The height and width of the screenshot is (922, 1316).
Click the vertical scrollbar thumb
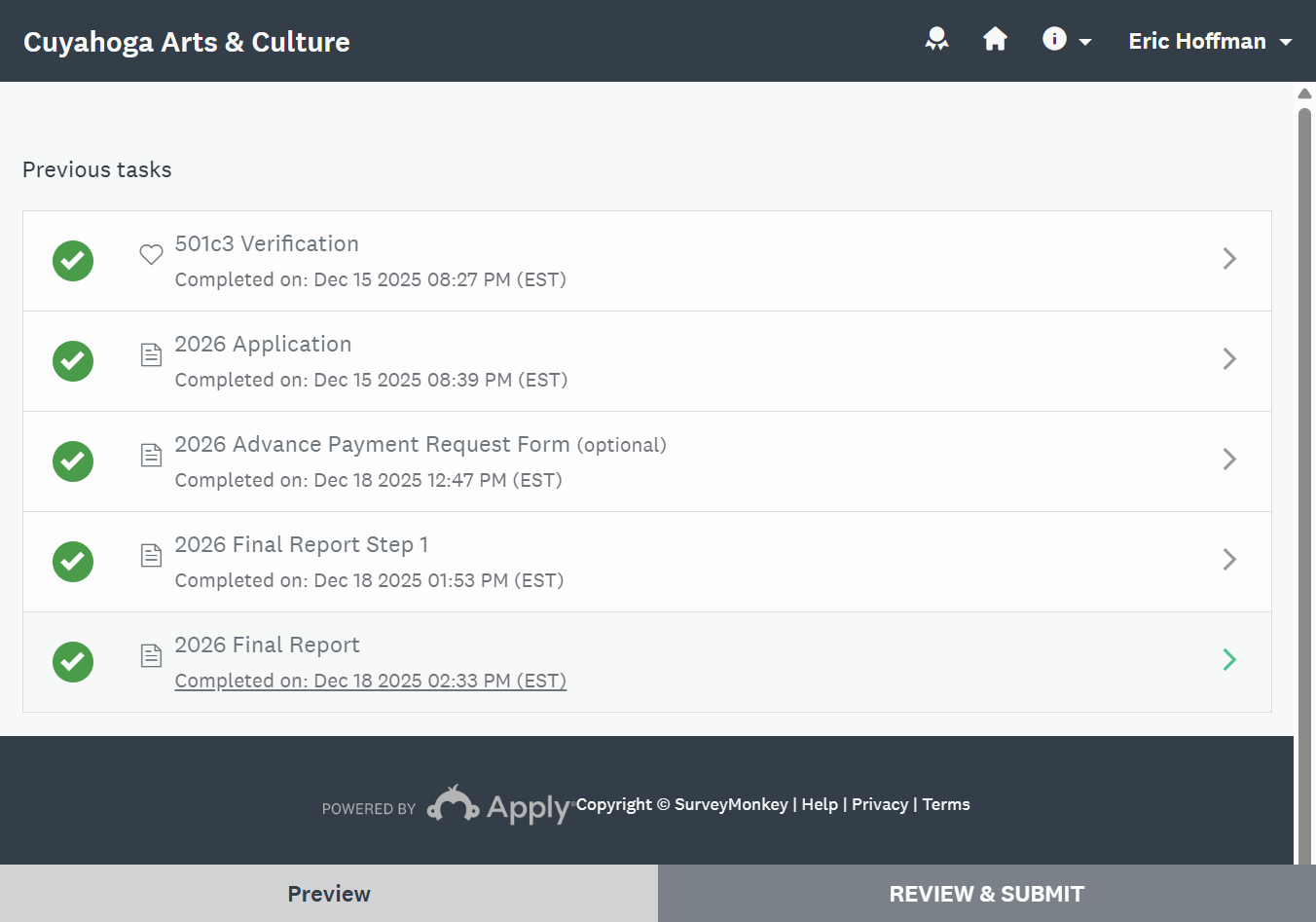pyautogui.click(x=1304, y=485)
